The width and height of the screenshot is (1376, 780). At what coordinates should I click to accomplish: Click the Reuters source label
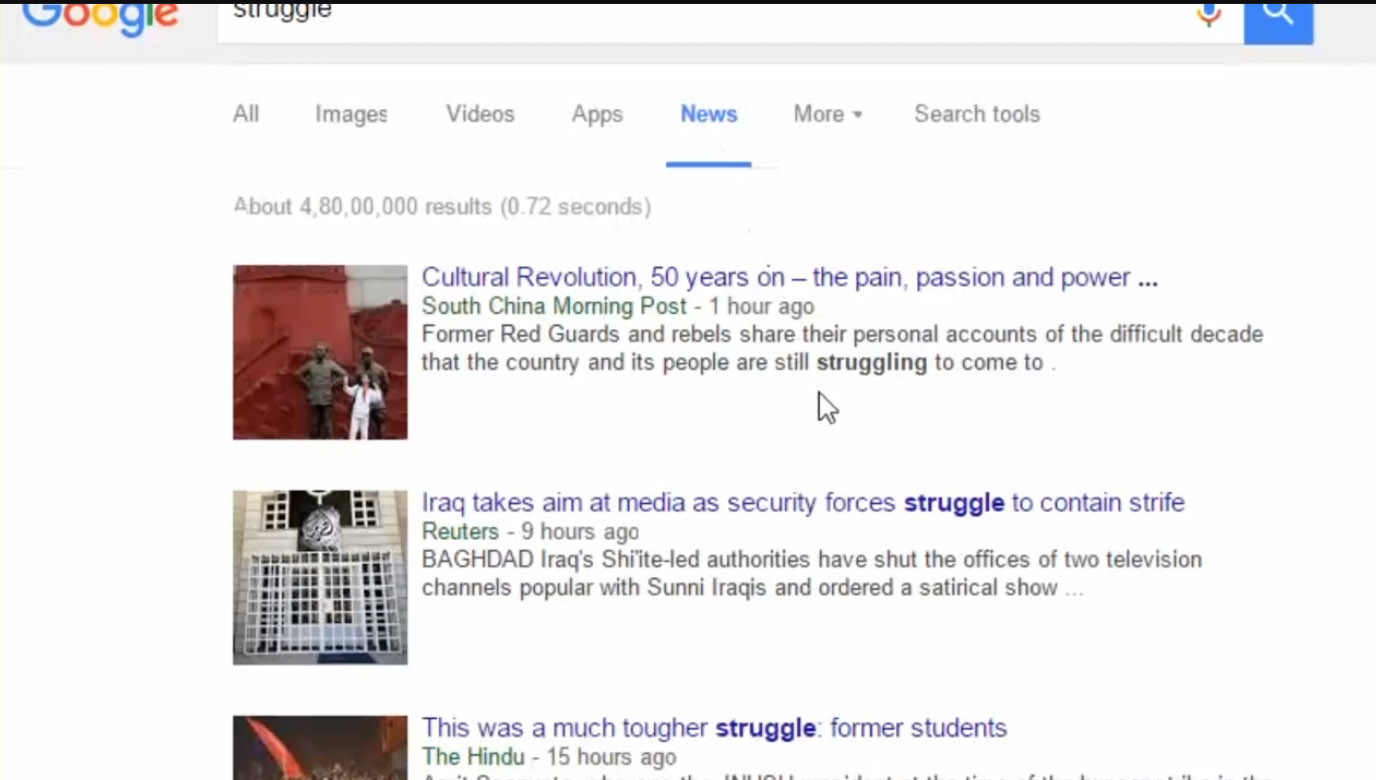click(x=460, y=531)
